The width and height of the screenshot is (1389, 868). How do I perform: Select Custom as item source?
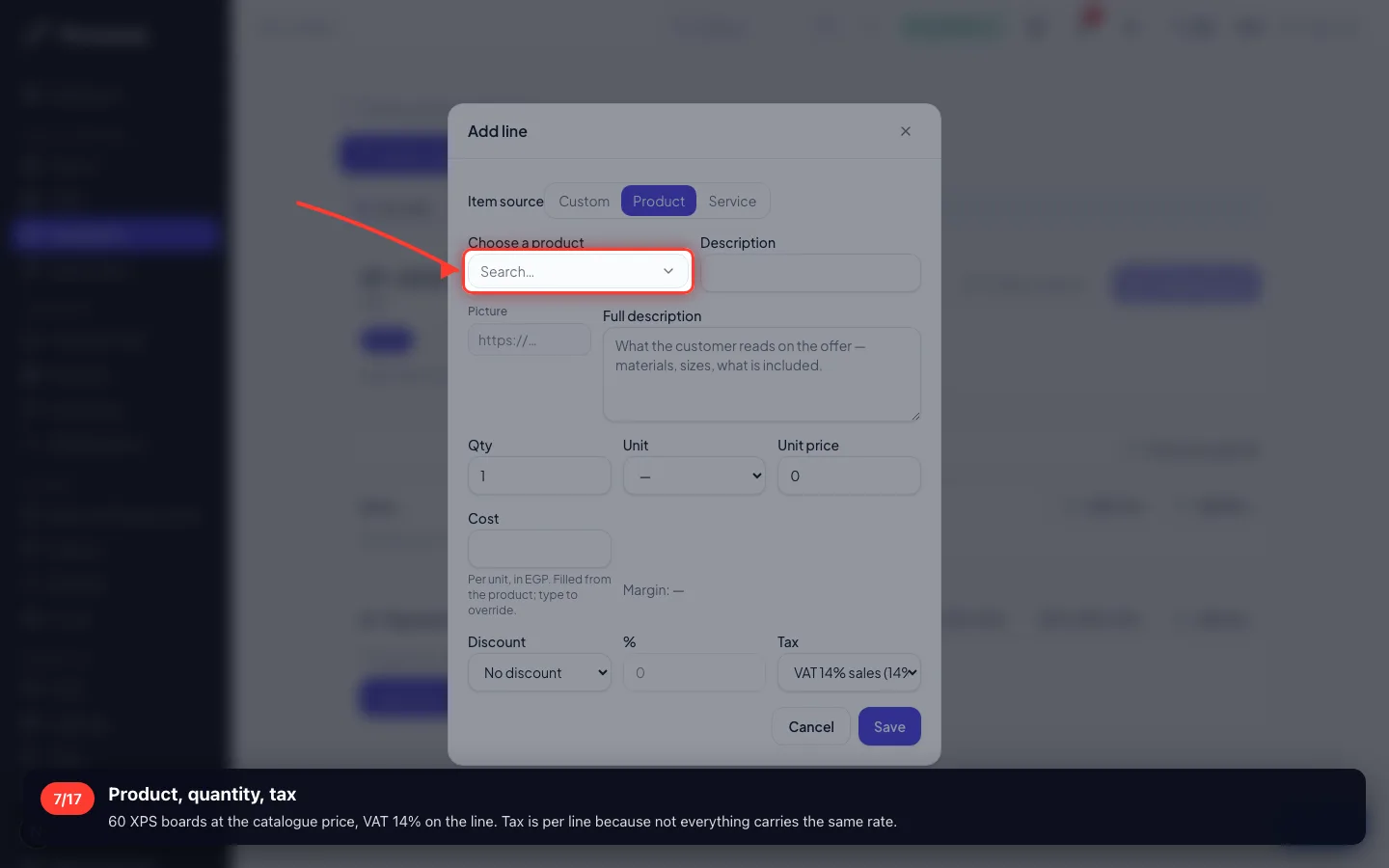(584, 201)
